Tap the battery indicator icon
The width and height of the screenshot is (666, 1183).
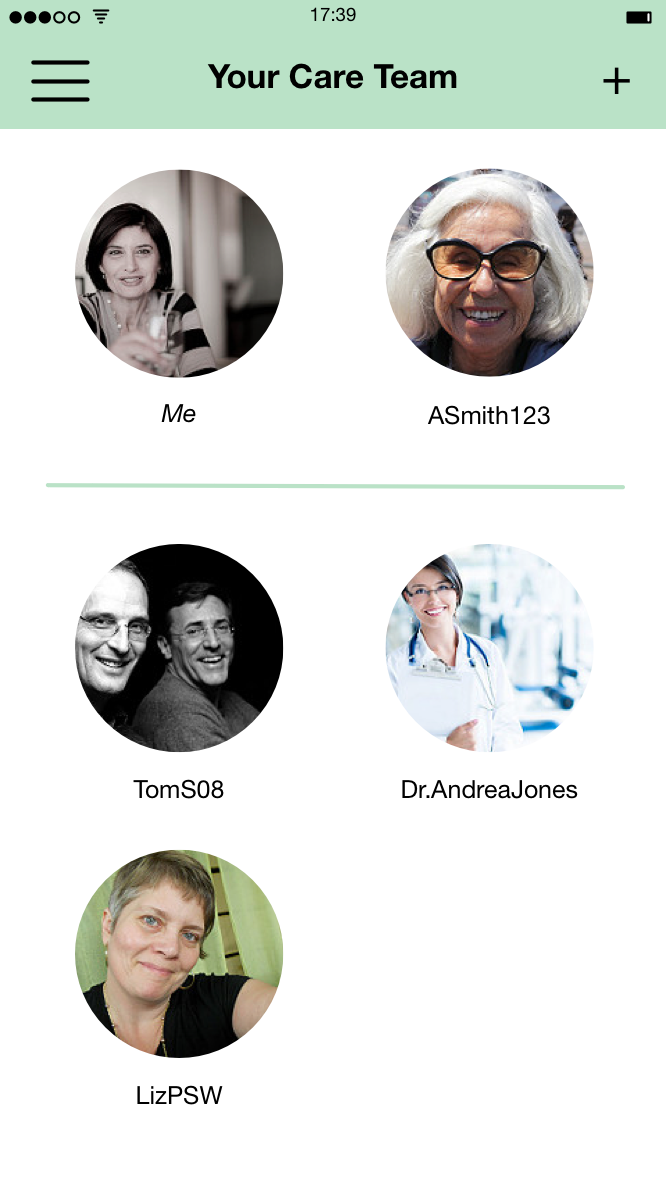639,17
